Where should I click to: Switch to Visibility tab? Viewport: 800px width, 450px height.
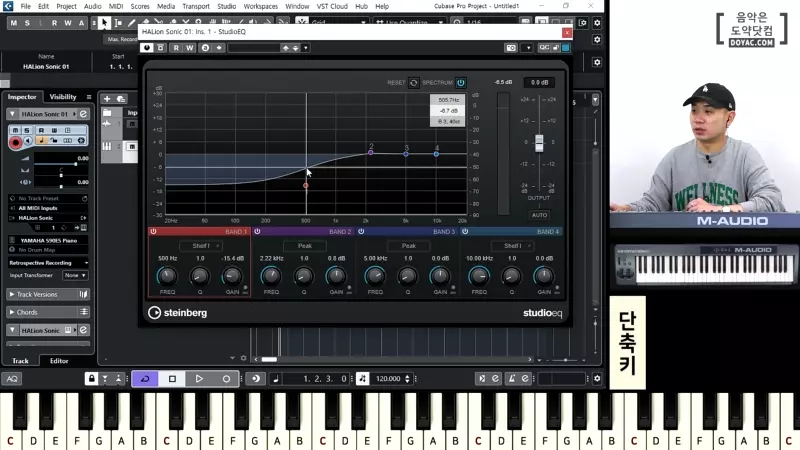click(x=63, y=97)
